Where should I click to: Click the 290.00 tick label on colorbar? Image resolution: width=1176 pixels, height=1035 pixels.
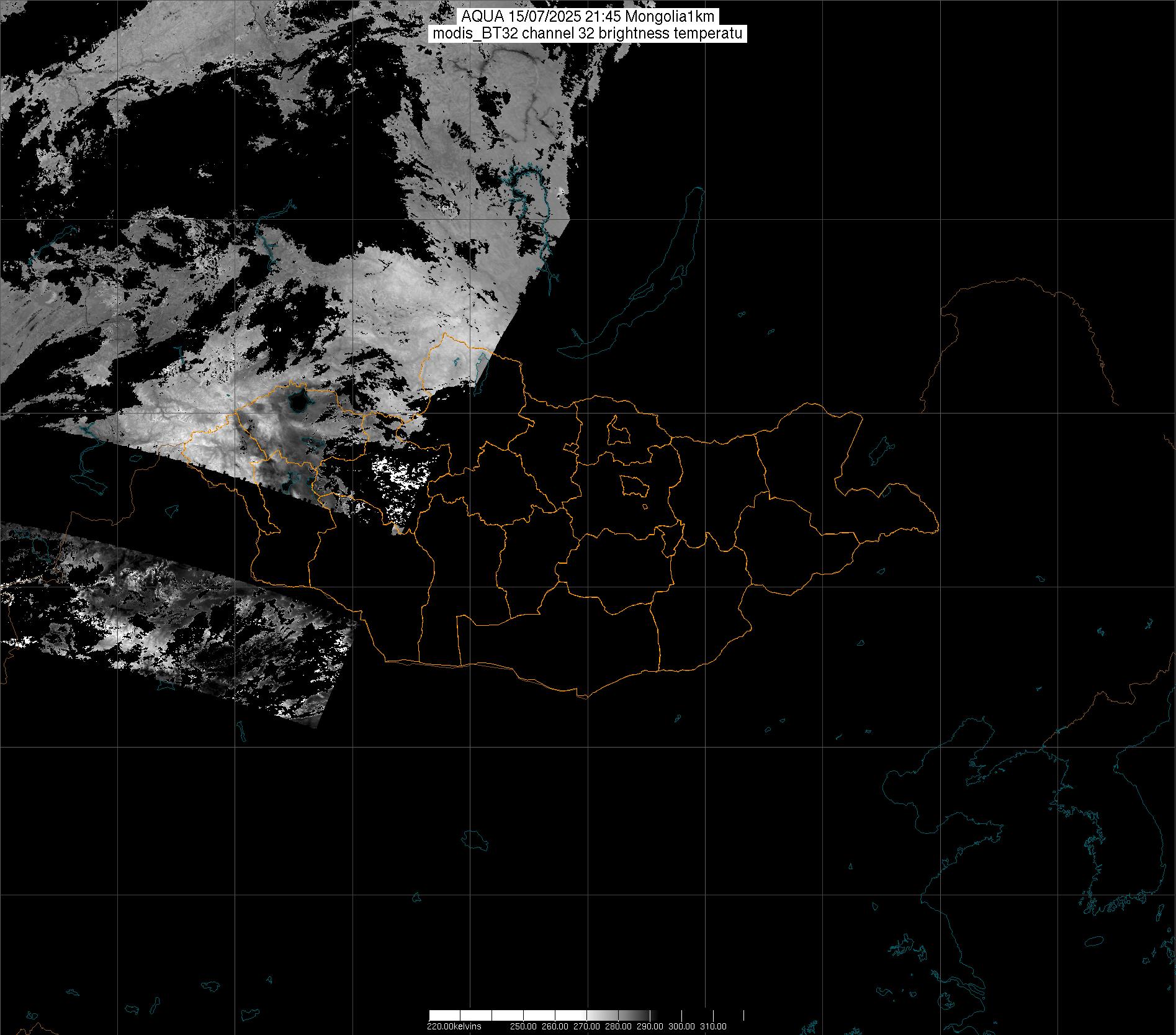click(x=650, y=1026)
